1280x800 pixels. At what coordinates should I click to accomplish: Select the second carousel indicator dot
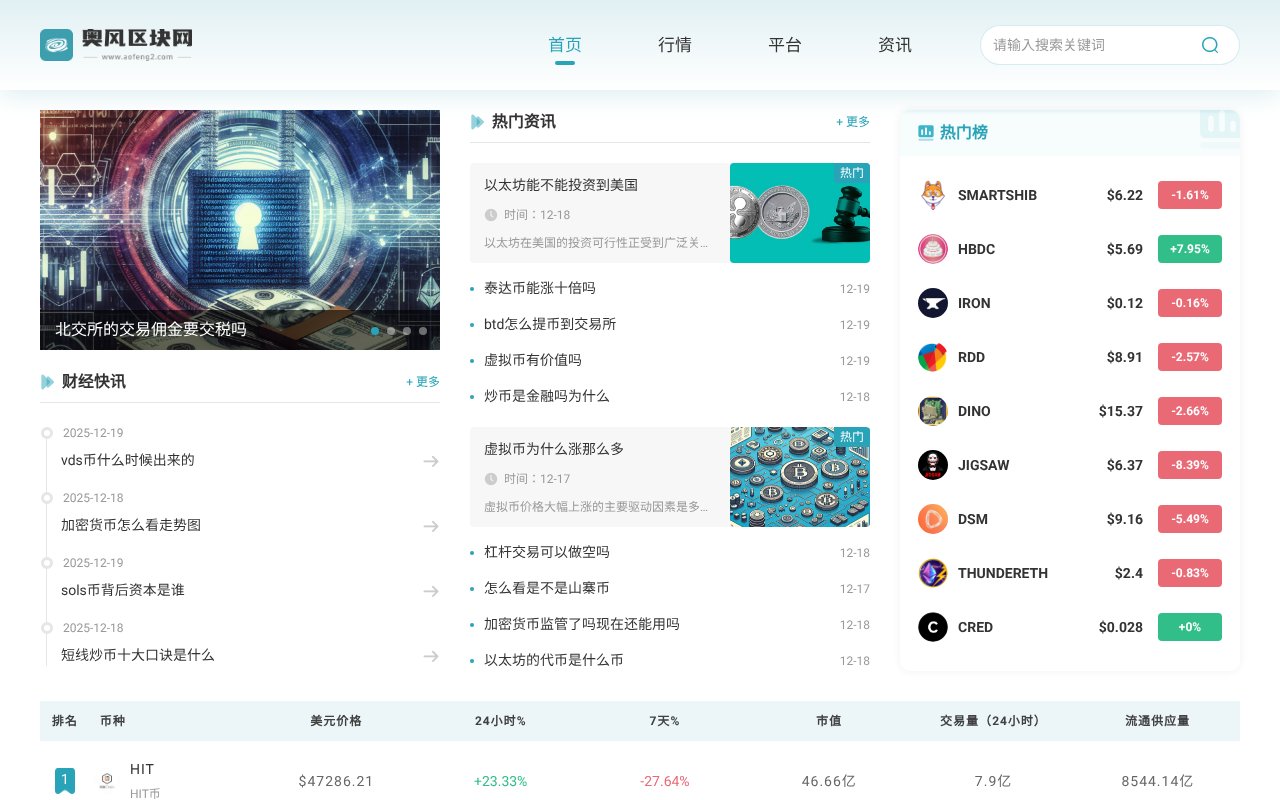391,331
